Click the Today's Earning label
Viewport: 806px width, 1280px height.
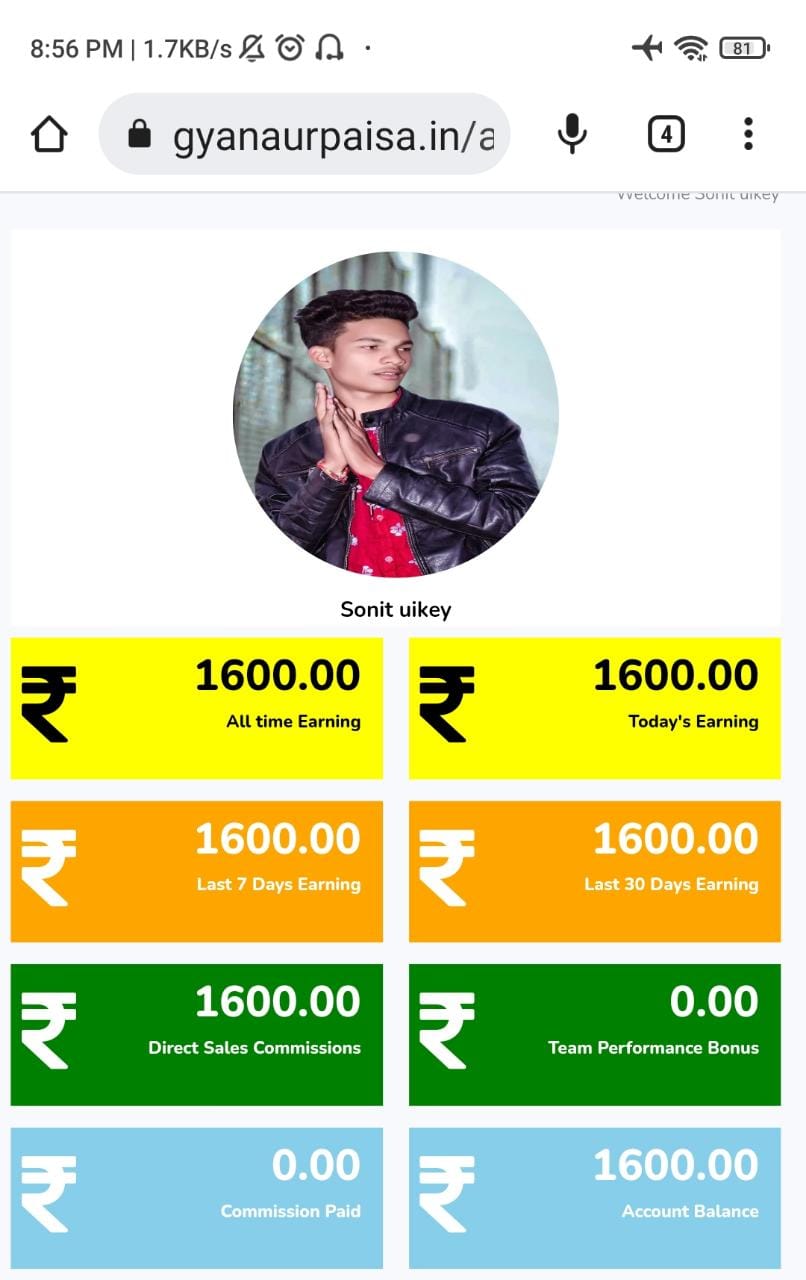click(693, 721)
